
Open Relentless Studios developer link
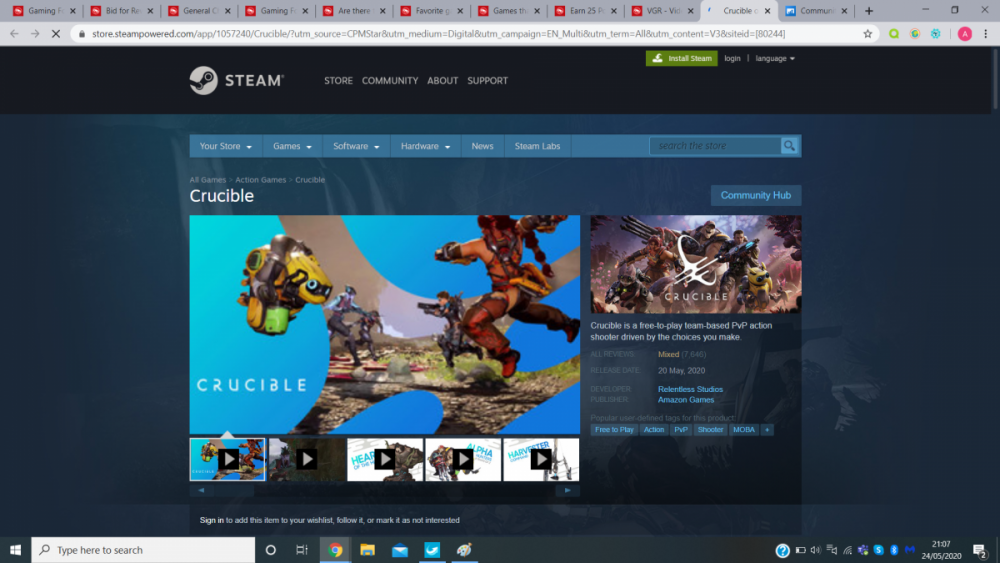click(x=690, y=389)
